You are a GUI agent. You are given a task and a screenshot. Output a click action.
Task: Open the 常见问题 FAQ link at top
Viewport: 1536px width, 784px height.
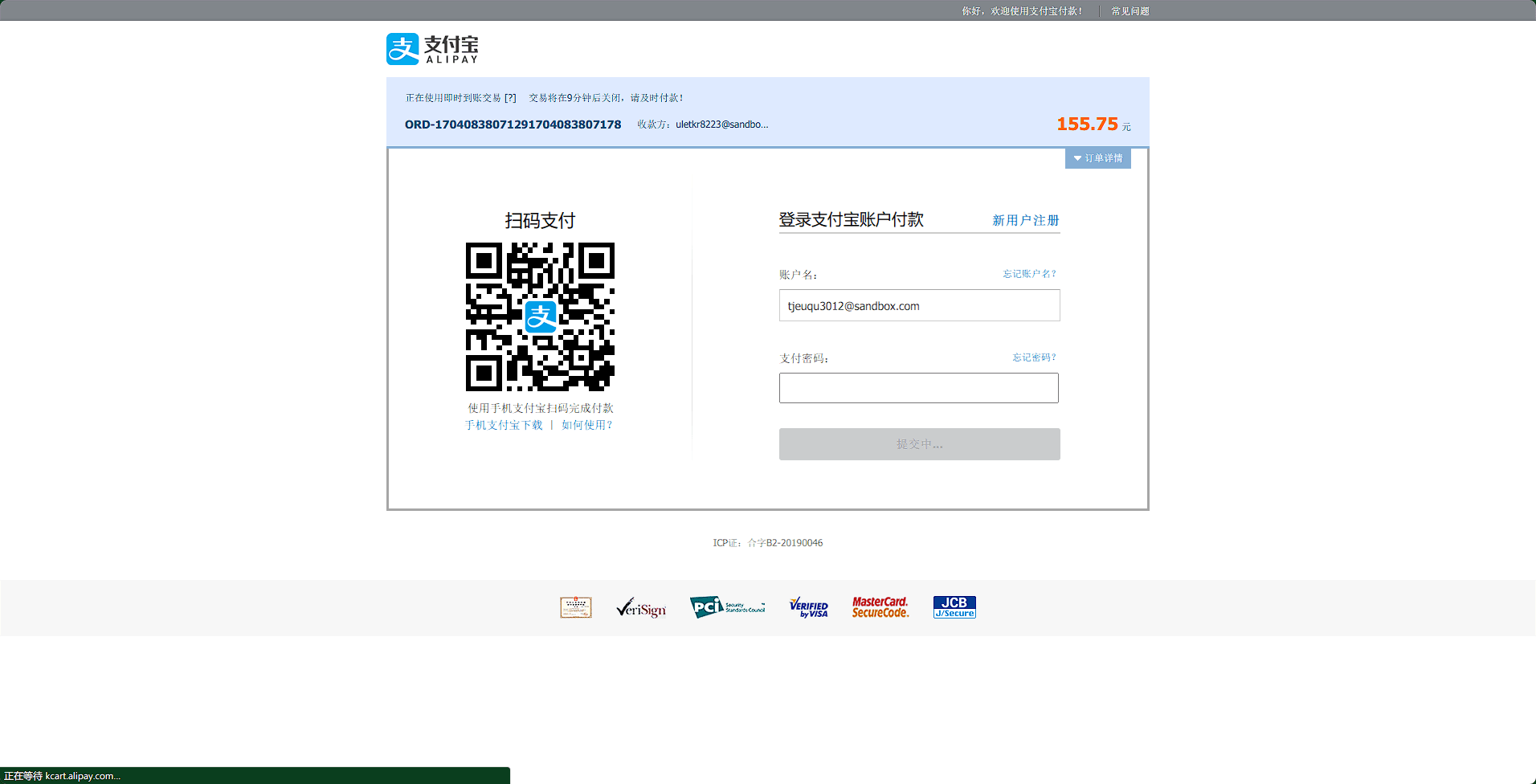1130,11
